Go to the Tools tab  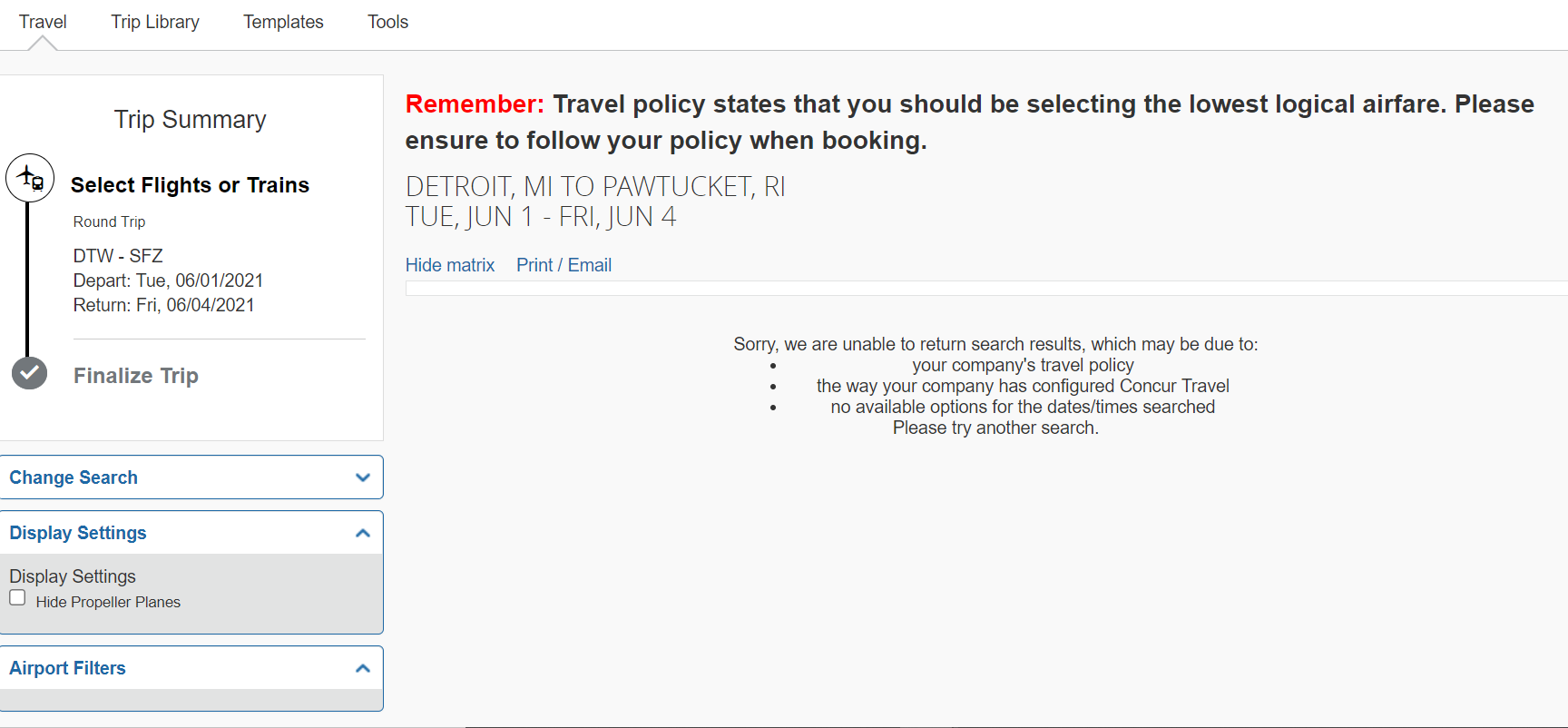click(x=387, y=22)
